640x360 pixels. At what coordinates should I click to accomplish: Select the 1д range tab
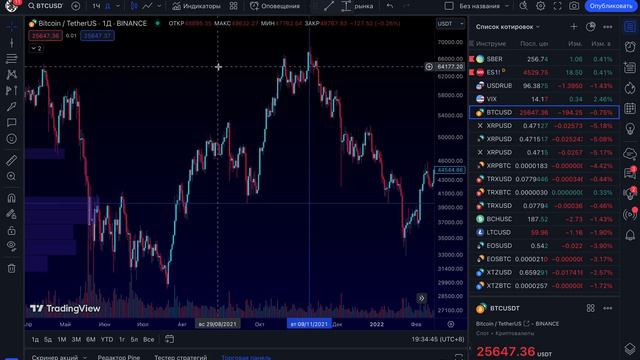click(36, 340)
